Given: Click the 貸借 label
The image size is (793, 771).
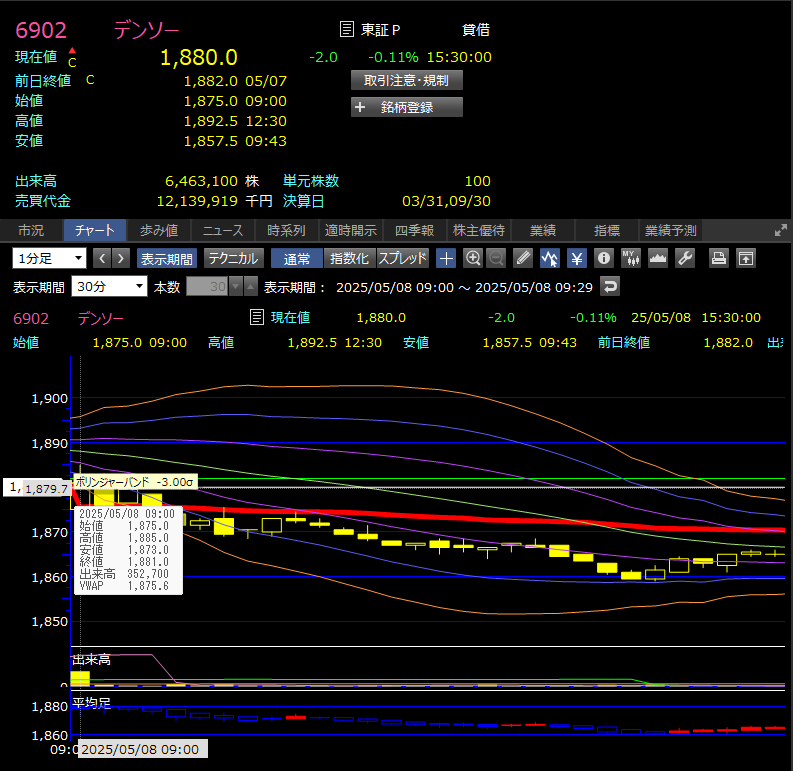Looking at the screenshot, I should tap(476, 30).
